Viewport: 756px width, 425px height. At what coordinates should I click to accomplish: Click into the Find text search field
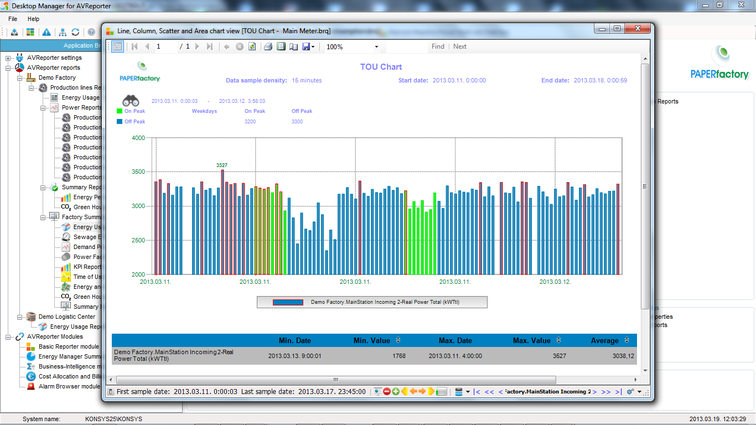pos(405,47)
